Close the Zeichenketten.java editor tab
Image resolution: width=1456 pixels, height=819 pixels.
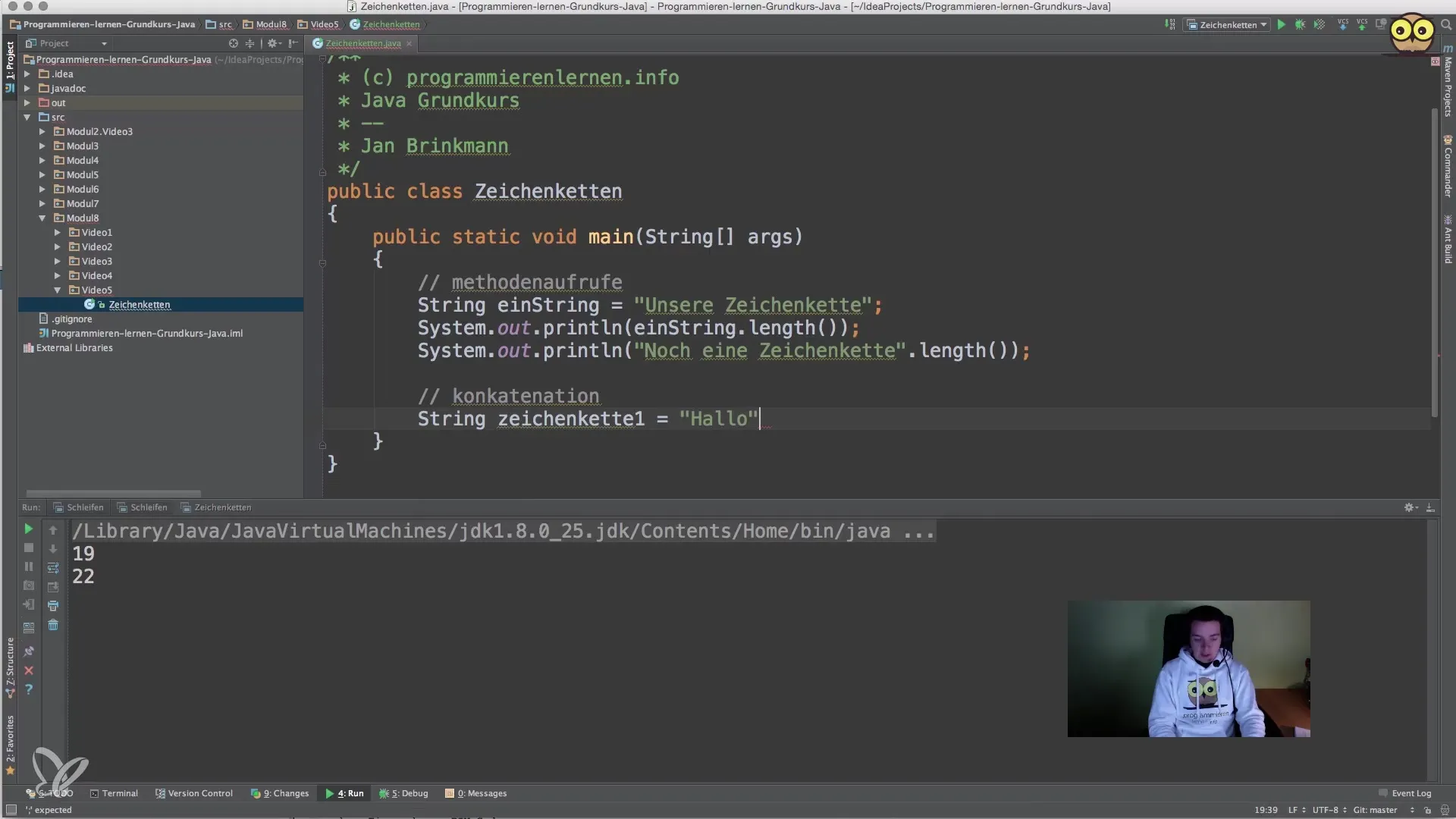pyautogui.click(x=409, y=43)
